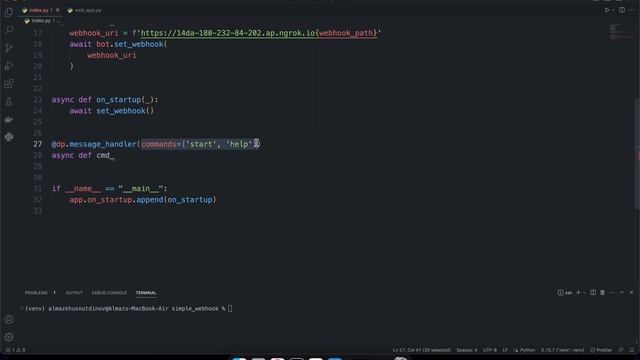Create a new terminal with plus icon
The image size is (640, 360).
click(578, 293)
